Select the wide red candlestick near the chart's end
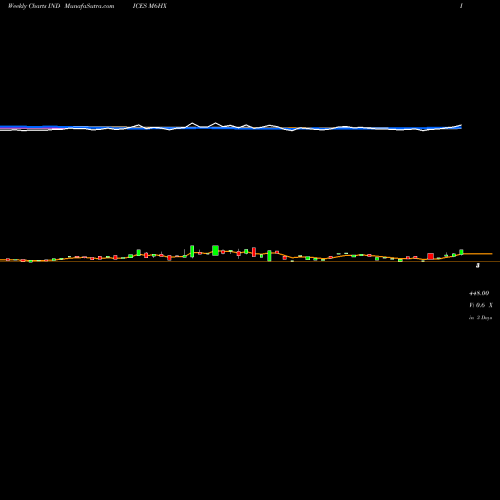Image resolution: width=500 pixels, height=500 pixels. pyautogui.click(x=430, y=256)
